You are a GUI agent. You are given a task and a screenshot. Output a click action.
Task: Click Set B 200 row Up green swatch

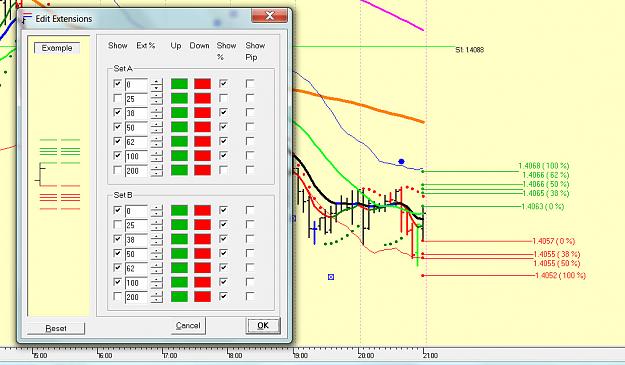pos(179,296)
